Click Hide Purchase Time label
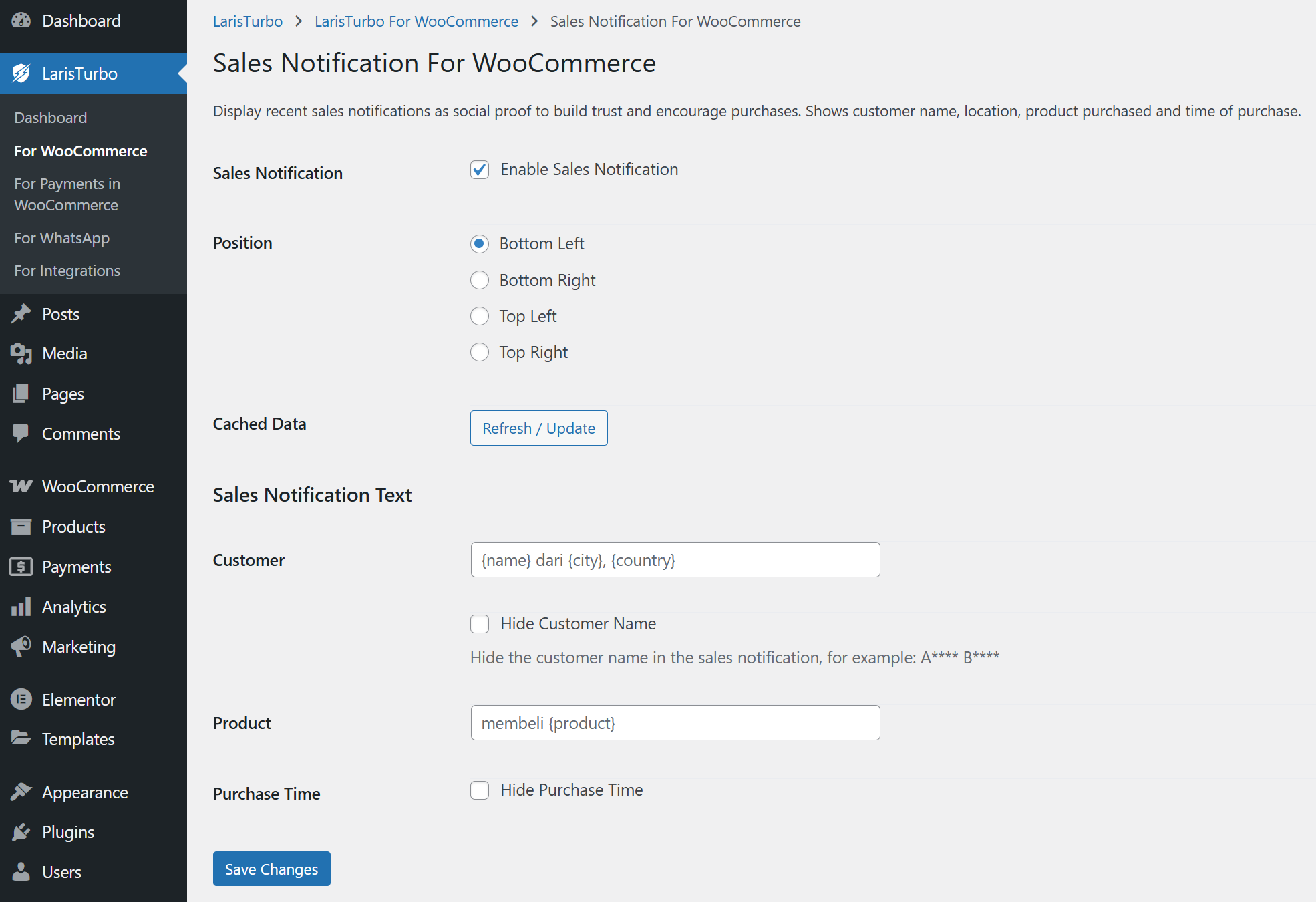1316x902 pixels. pos(572,790)
